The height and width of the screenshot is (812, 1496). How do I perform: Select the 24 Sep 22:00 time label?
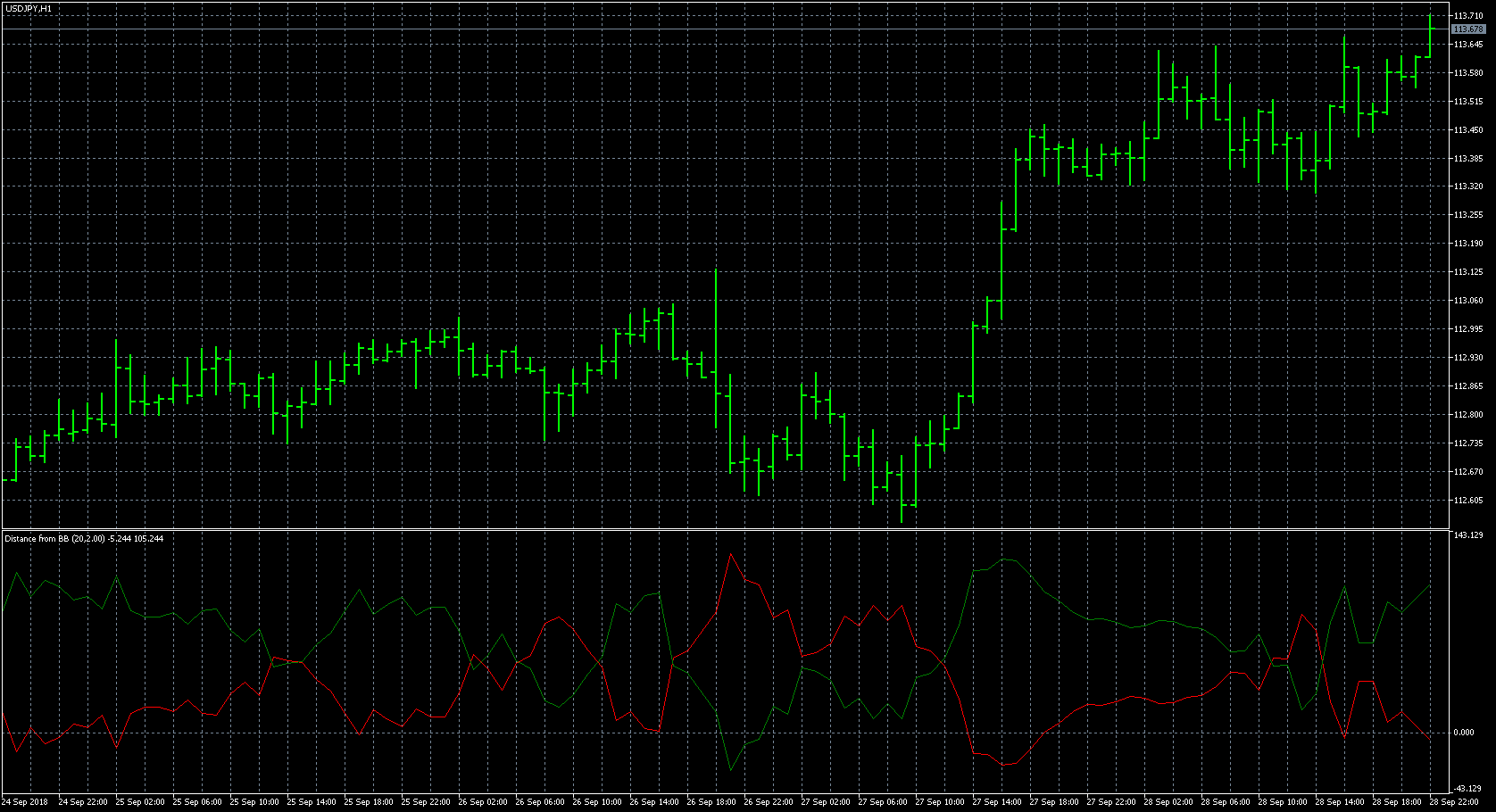[83, 802]
